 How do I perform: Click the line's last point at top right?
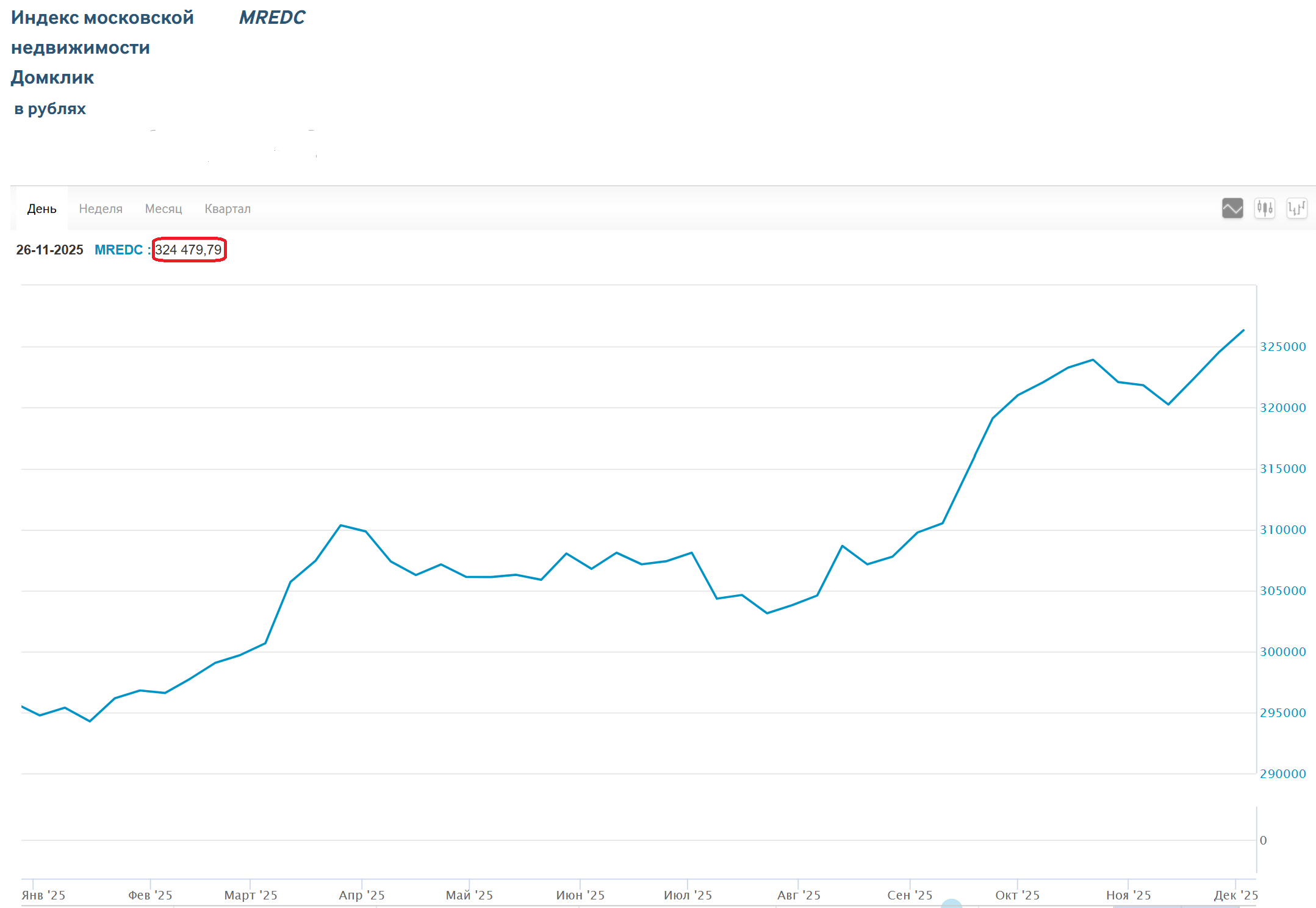point(1243,331)
